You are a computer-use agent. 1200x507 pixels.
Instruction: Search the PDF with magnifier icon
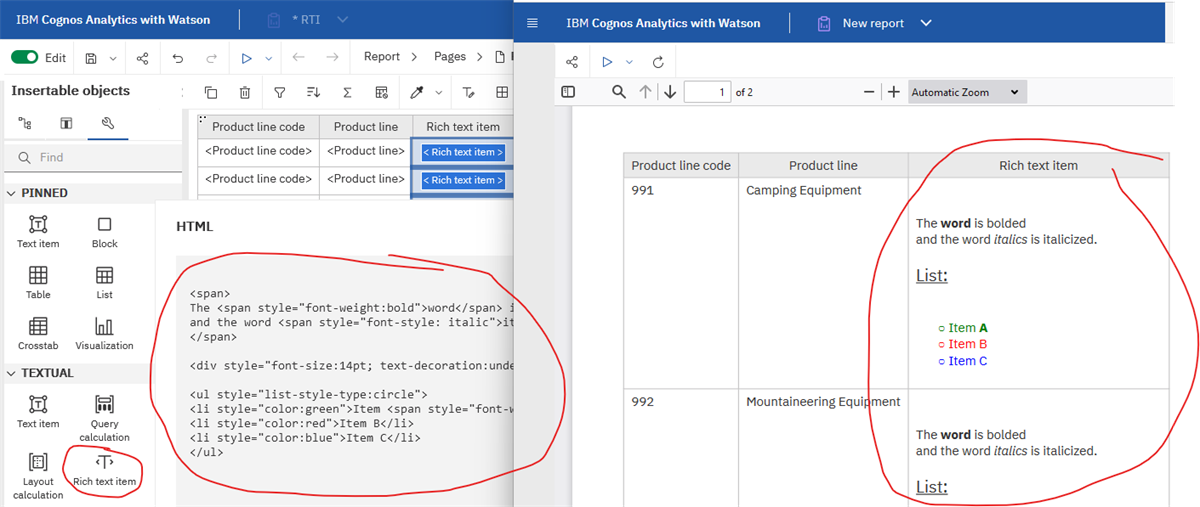tap(619, 92)
